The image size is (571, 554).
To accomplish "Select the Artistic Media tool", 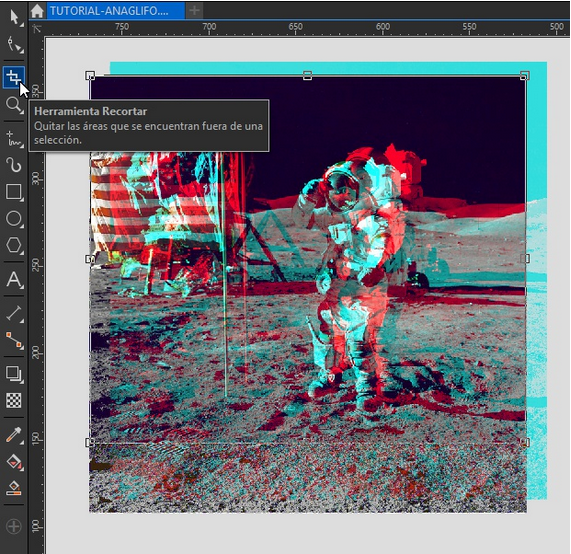I will click(14, 165).
